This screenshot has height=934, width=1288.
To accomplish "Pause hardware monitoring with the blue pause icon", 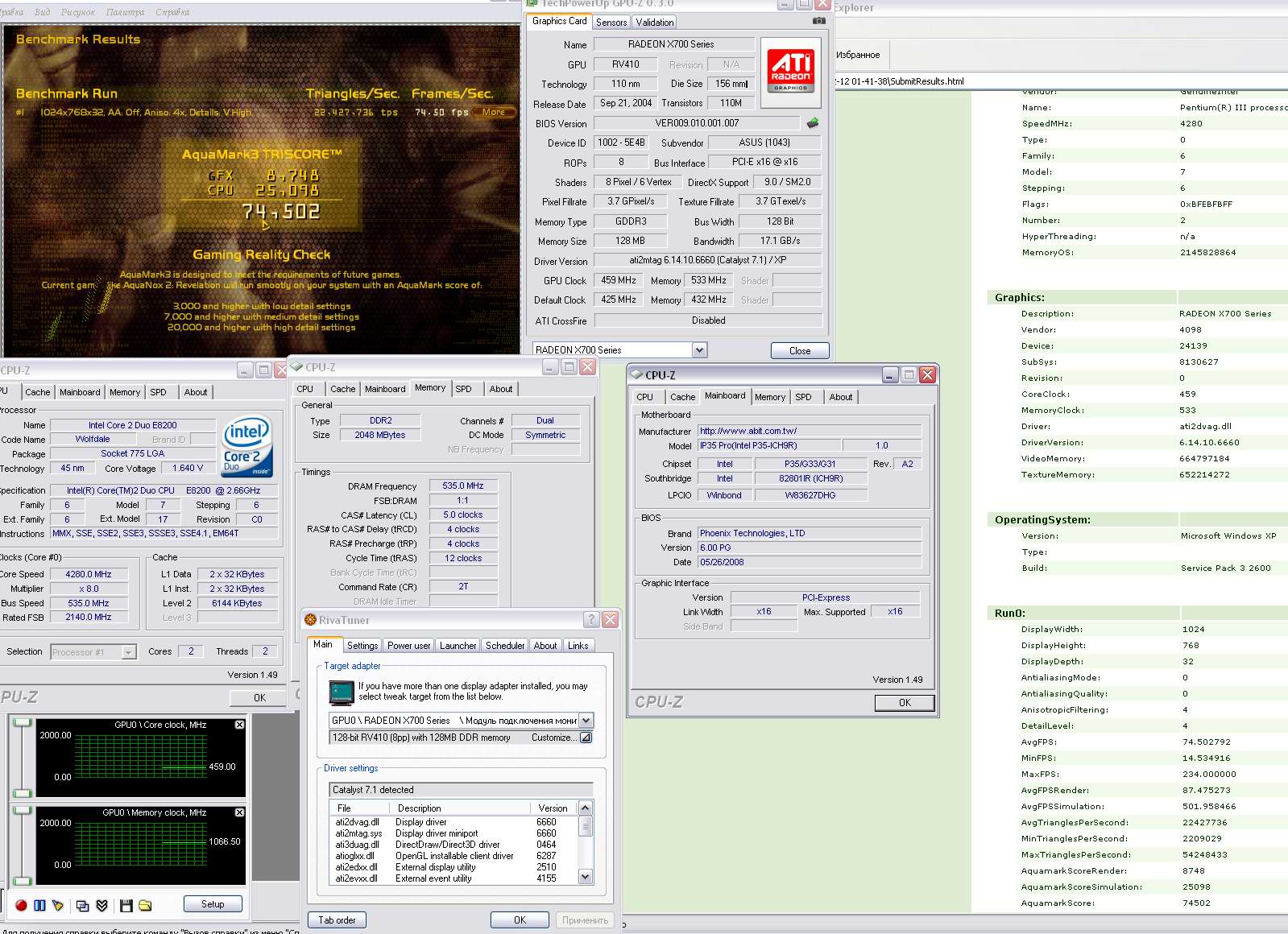I will point(39,905).
